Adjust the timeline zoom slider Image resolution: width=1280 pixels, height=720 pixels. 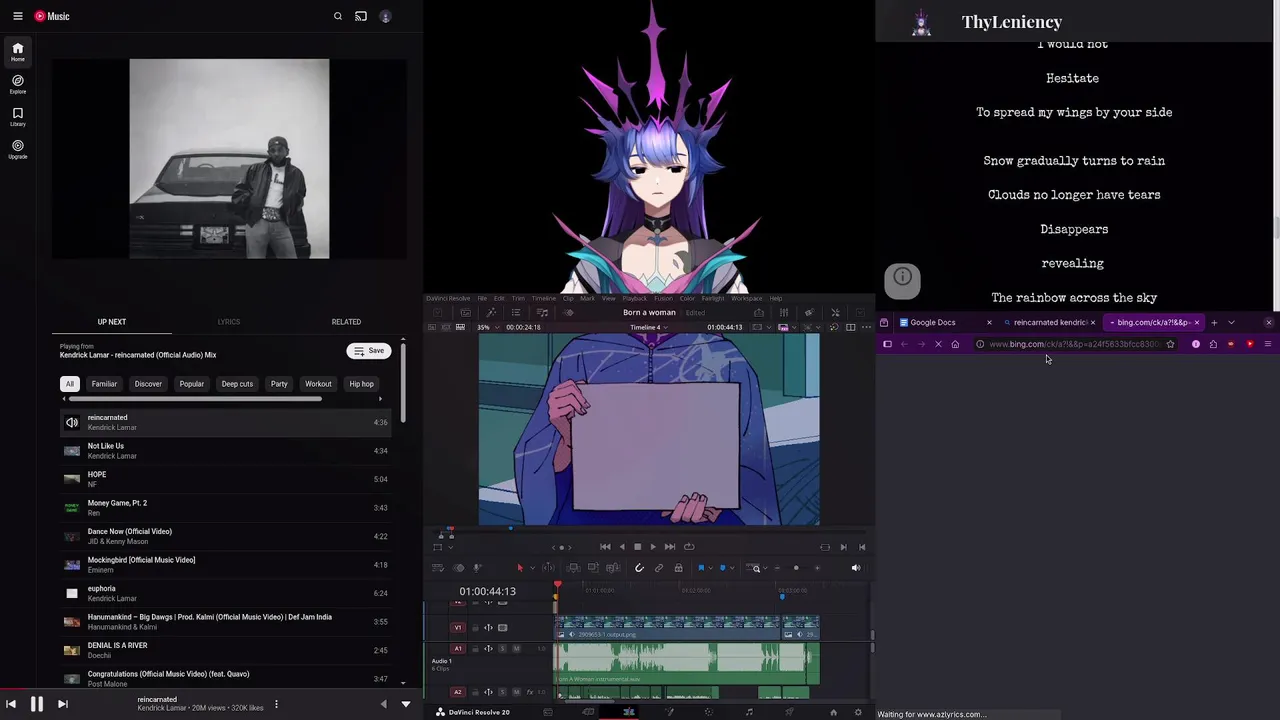(796, 568)
